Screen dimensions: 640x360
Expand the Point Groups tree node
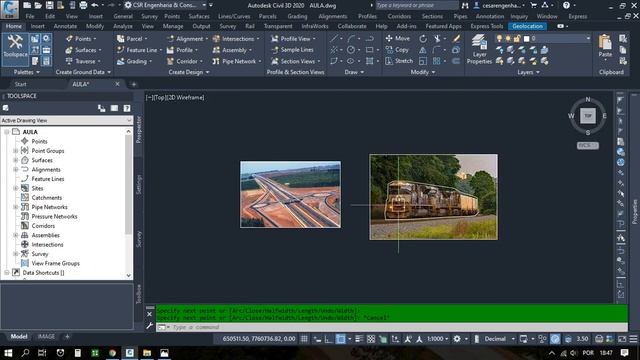[16, 151]
